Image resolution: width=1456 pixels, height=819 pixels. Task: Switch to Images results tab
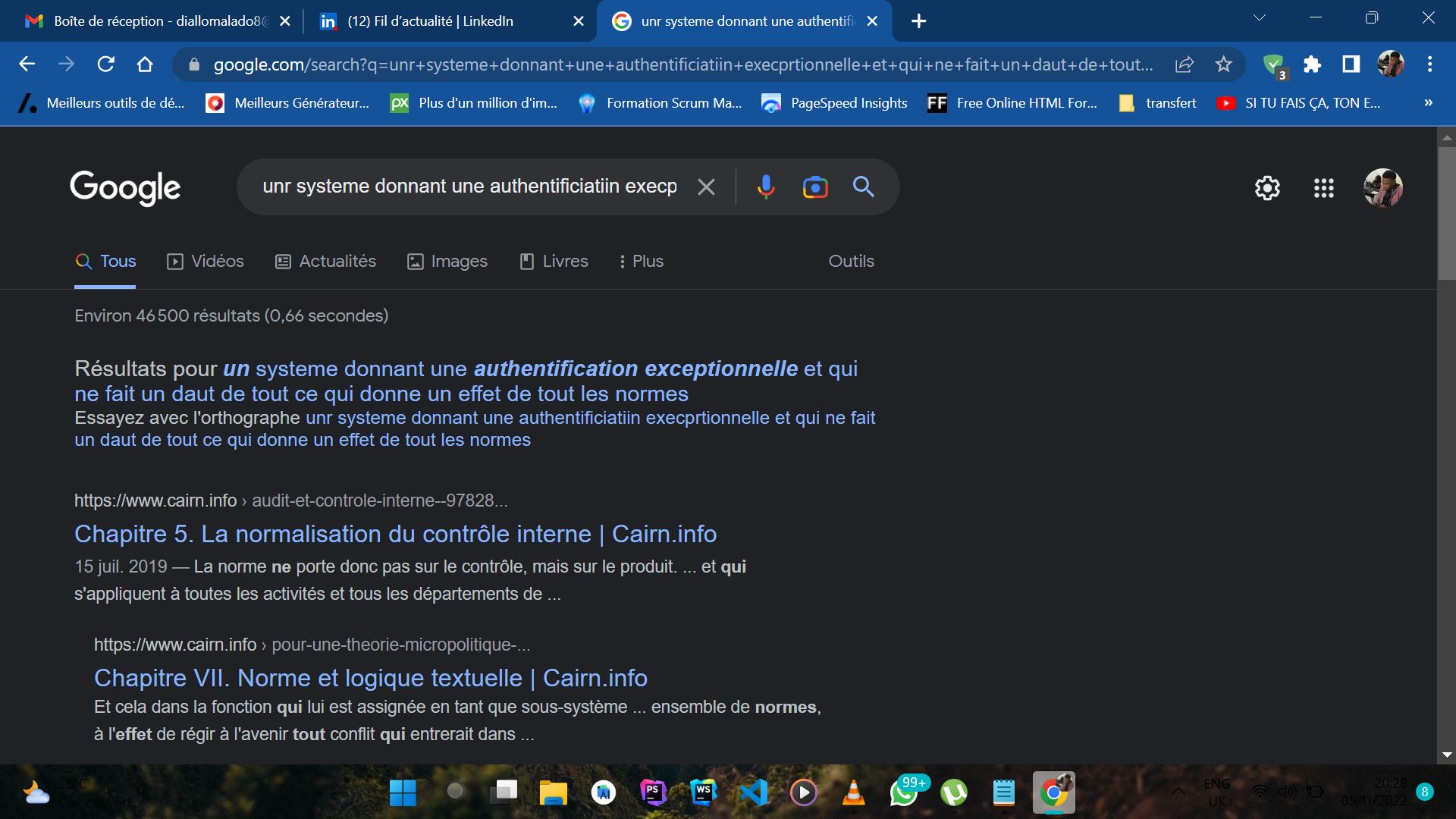tap(447, 261)
